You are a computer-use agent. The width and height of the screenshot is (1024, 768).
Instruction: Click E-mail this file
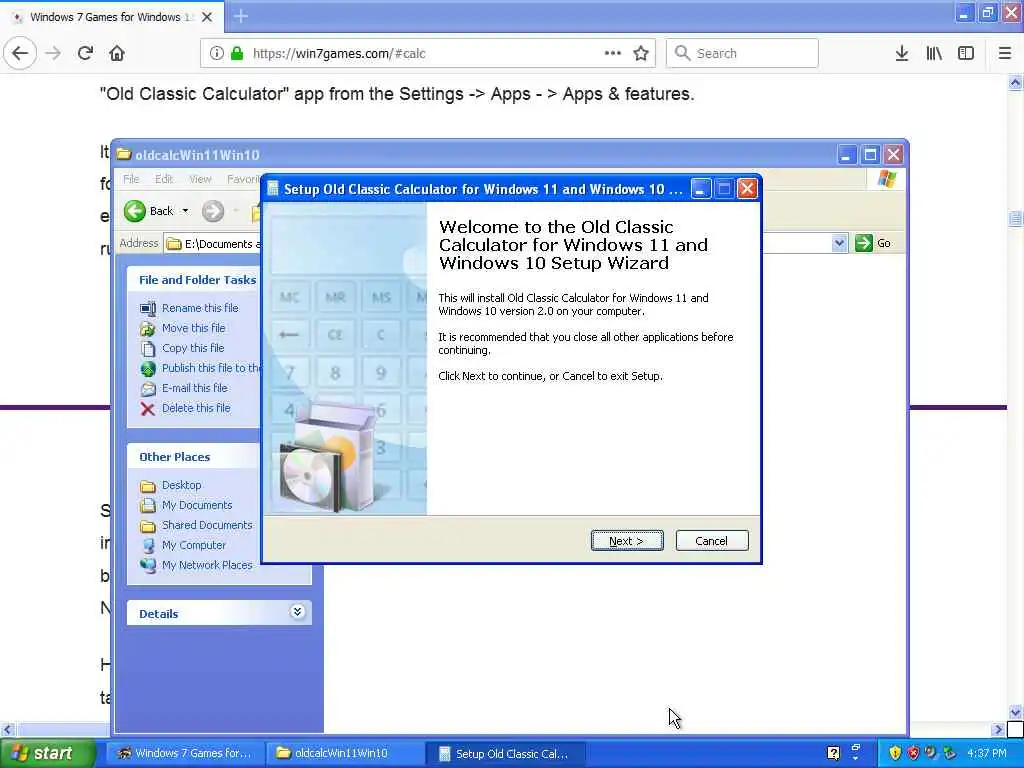195,388
